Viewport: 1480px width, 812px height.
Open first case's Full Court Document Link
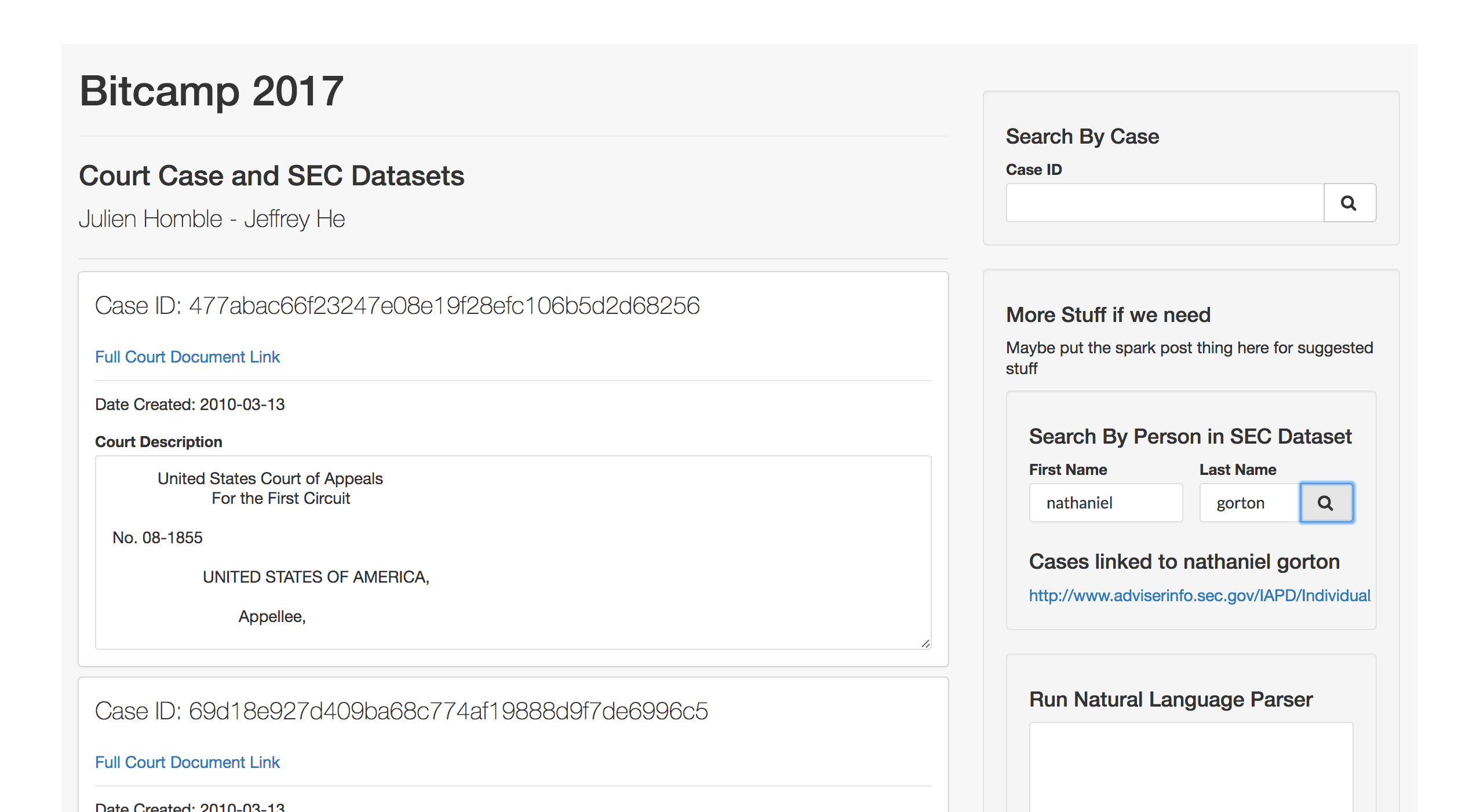tap(187, 357)
